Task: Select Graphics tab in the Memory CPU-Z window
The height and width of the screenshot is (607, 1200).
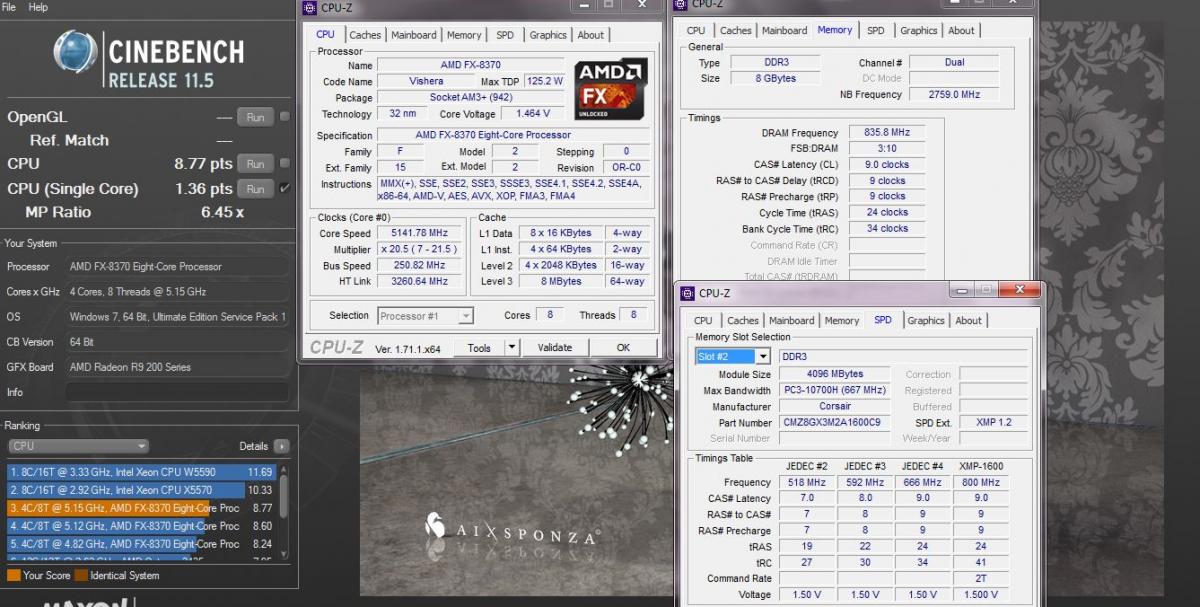Action: [x=919, y=31]
